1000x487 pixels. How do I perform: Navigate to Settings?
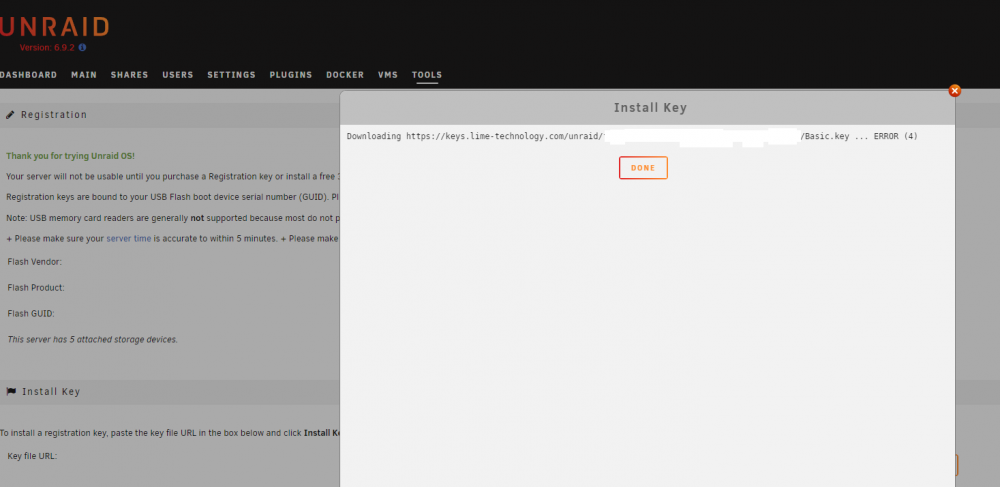point(232,75)
